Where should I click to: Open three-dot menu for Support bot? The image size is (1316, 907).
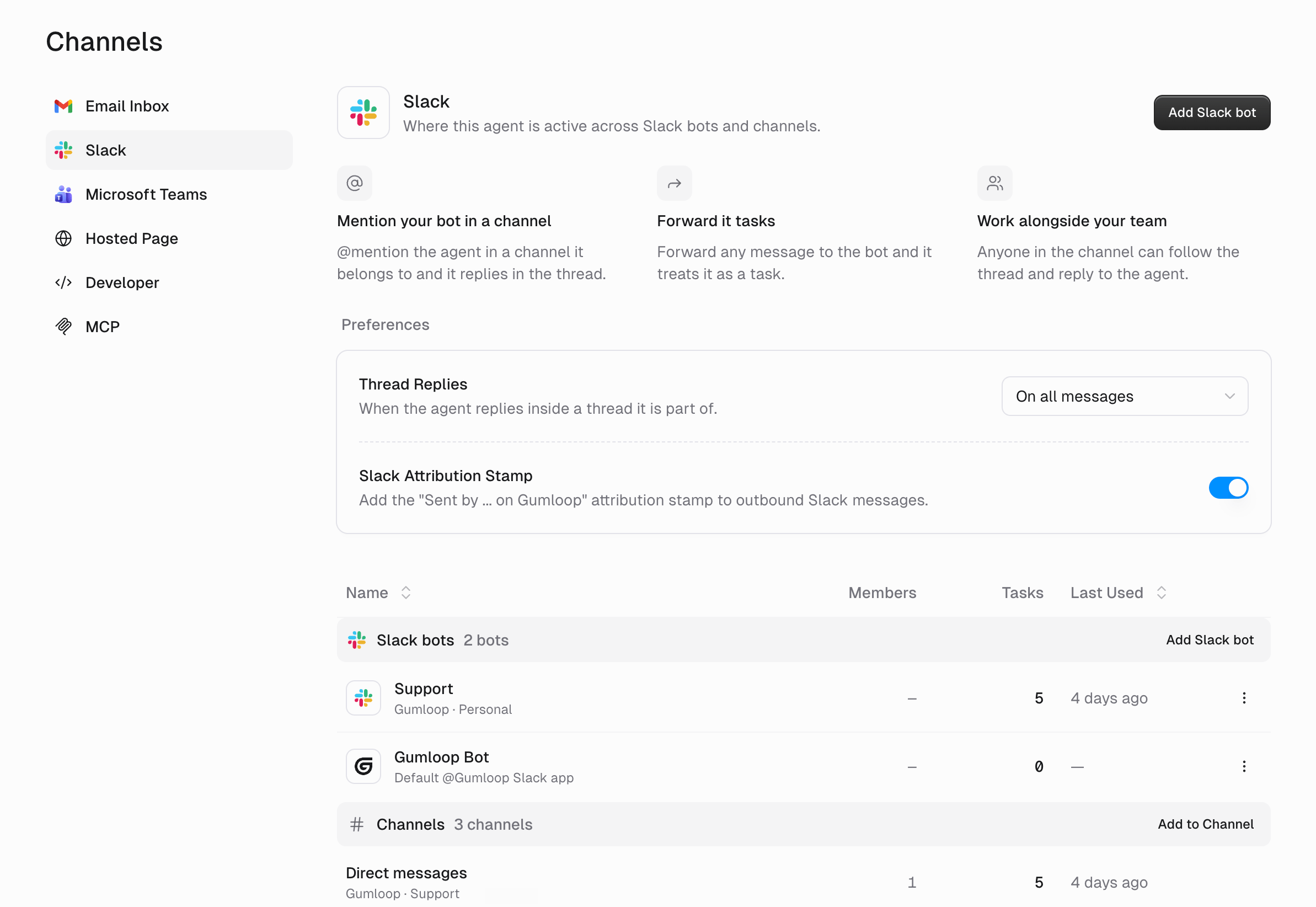point(1244,698)
